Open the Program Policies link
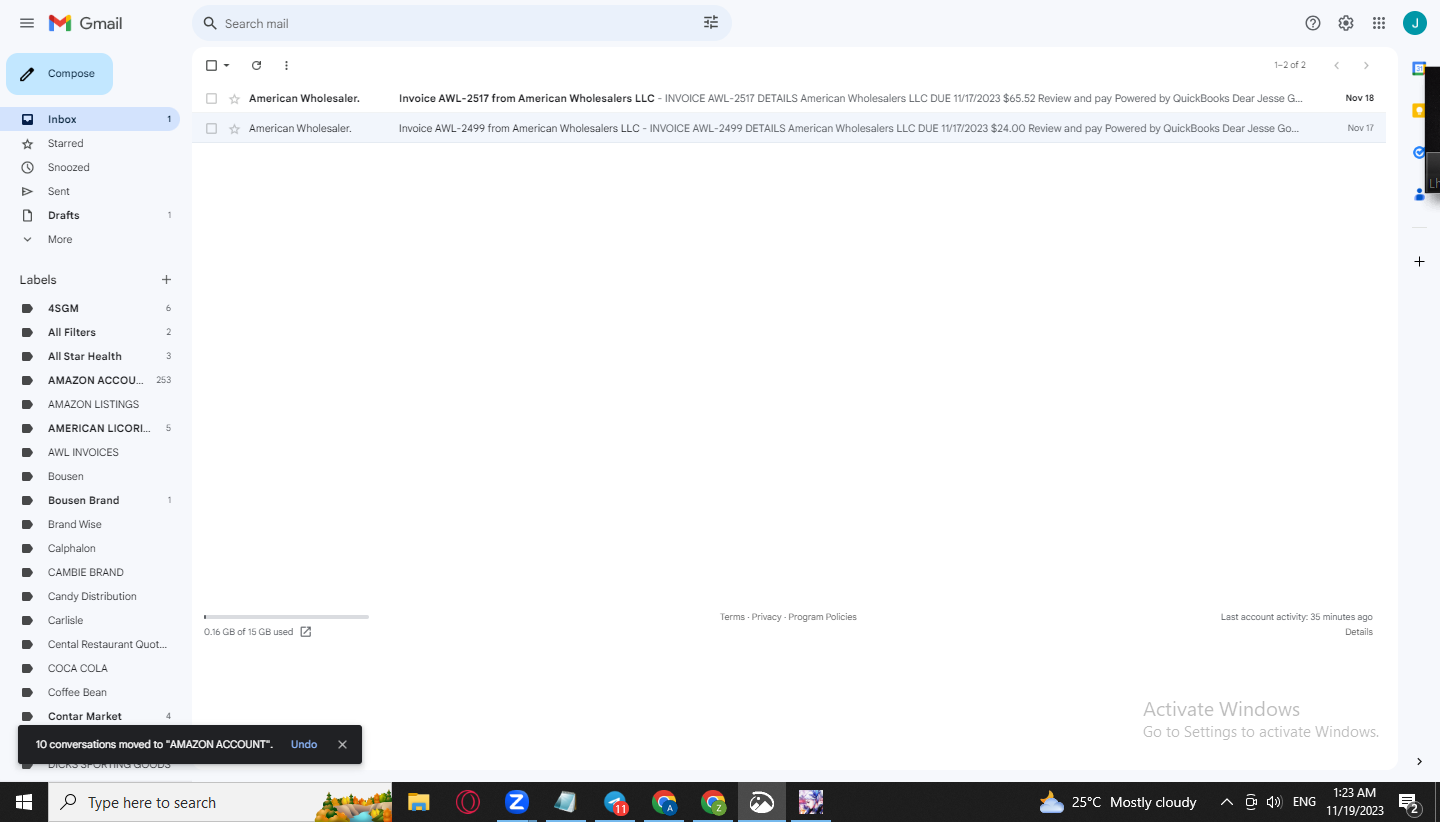This screenshot has height=822, width=1440. click(x=822, y=617)
